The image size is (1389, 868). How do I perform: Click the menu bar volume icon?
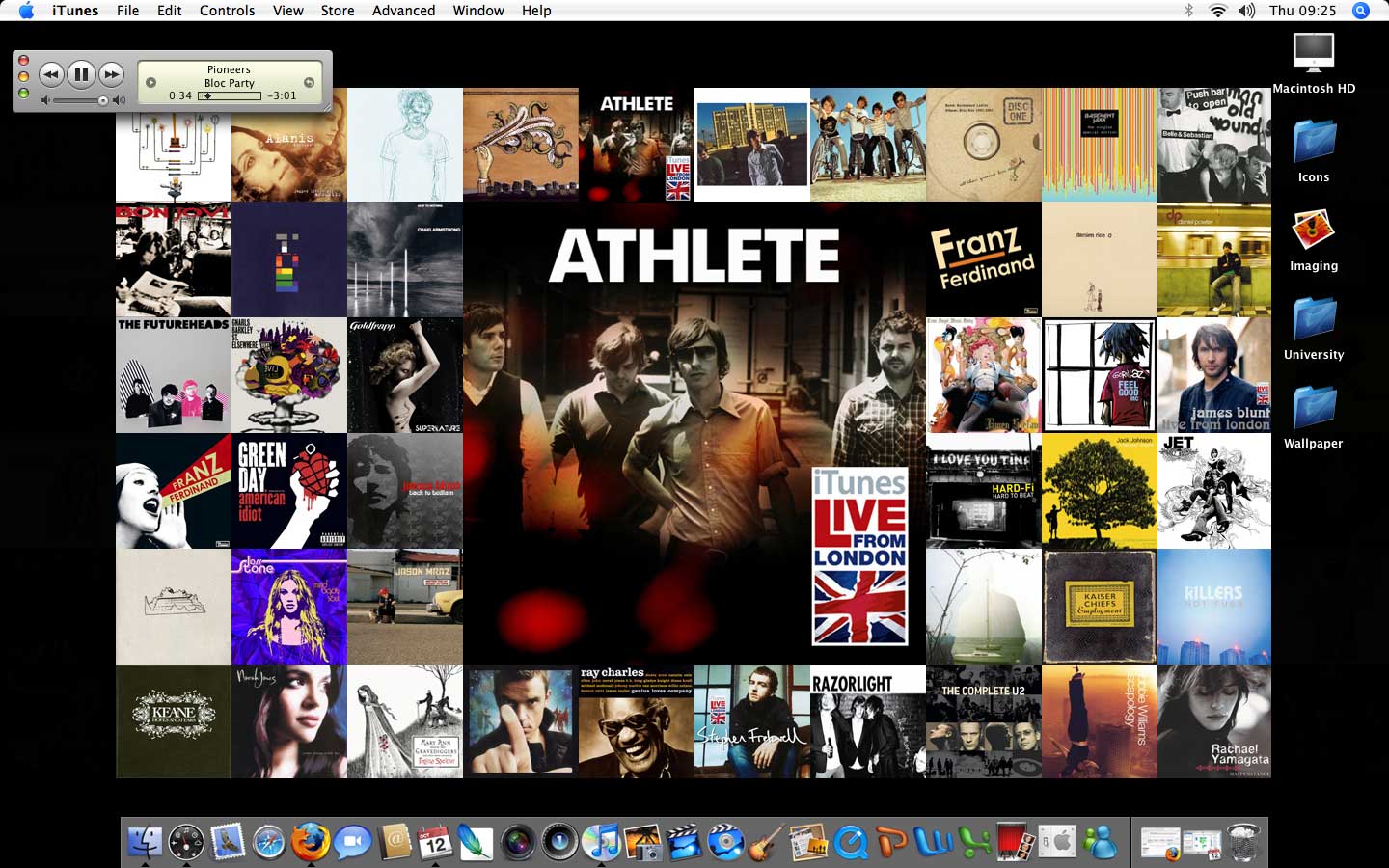[1247, 11]
